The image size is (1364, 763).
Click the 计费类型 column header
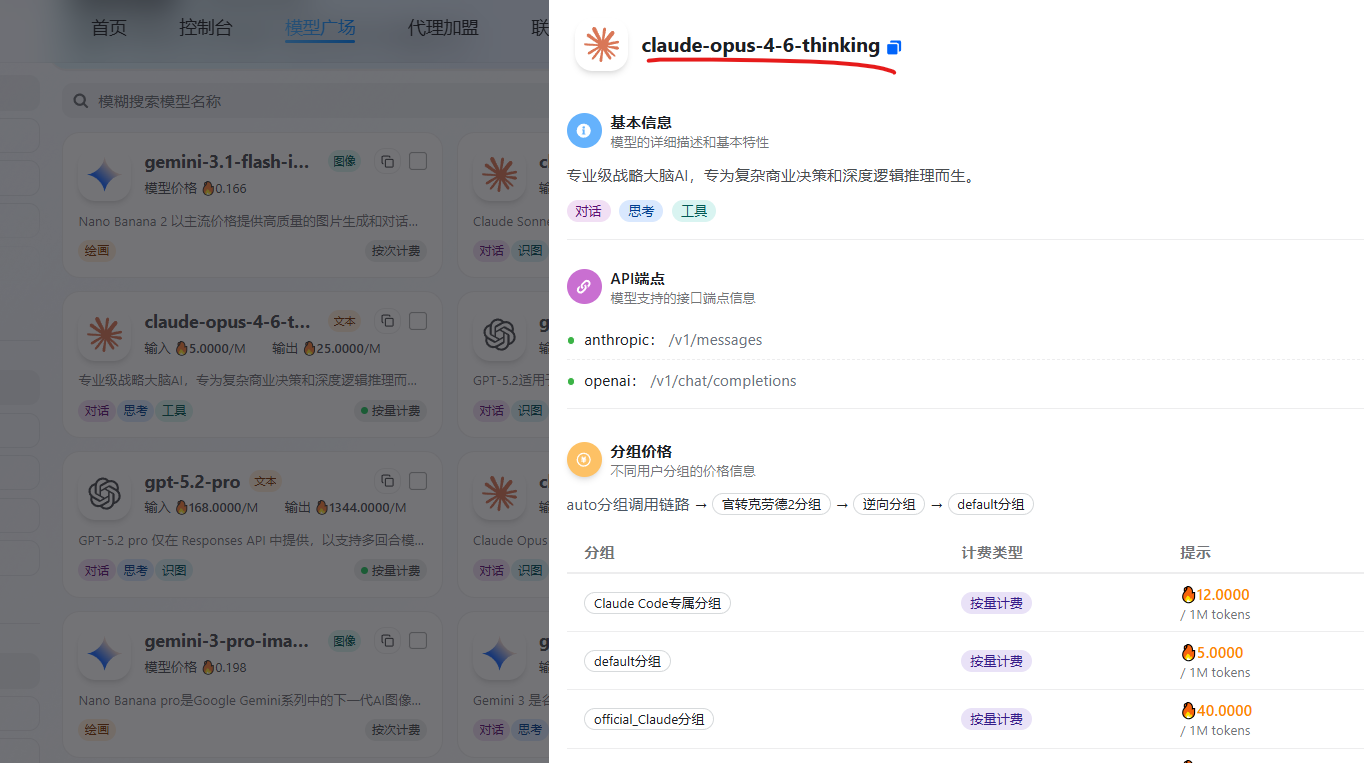click(x=992, y=552)
